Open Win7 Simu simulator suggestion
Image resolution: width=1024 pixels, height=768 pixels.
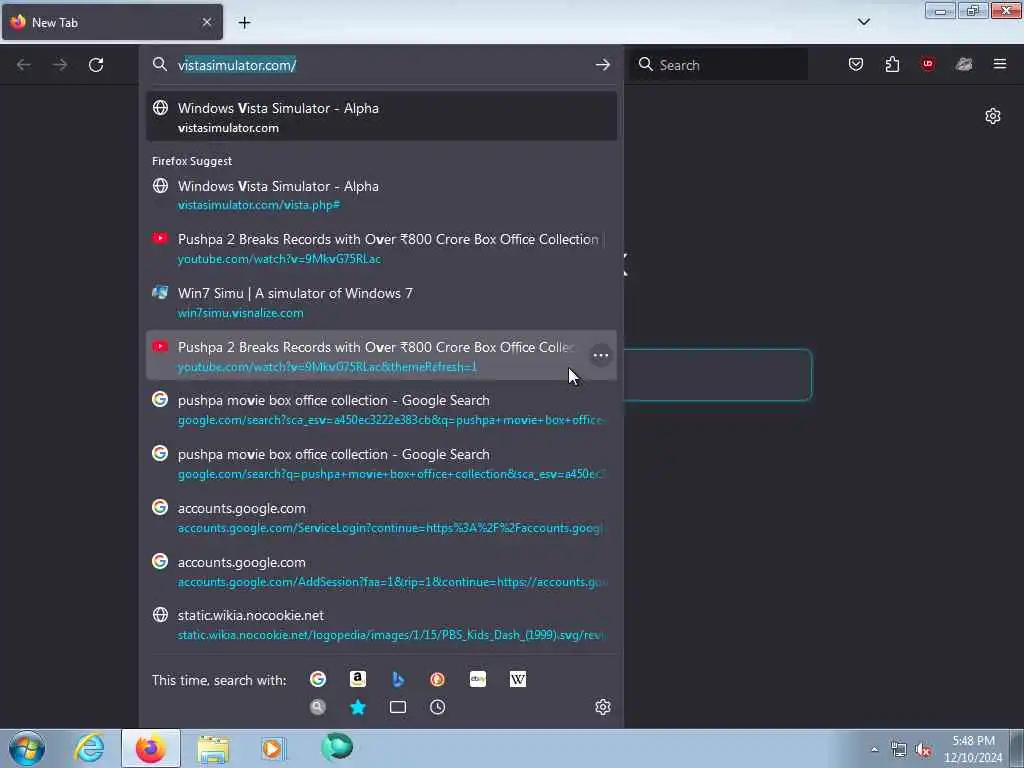[x=381, y=302]
